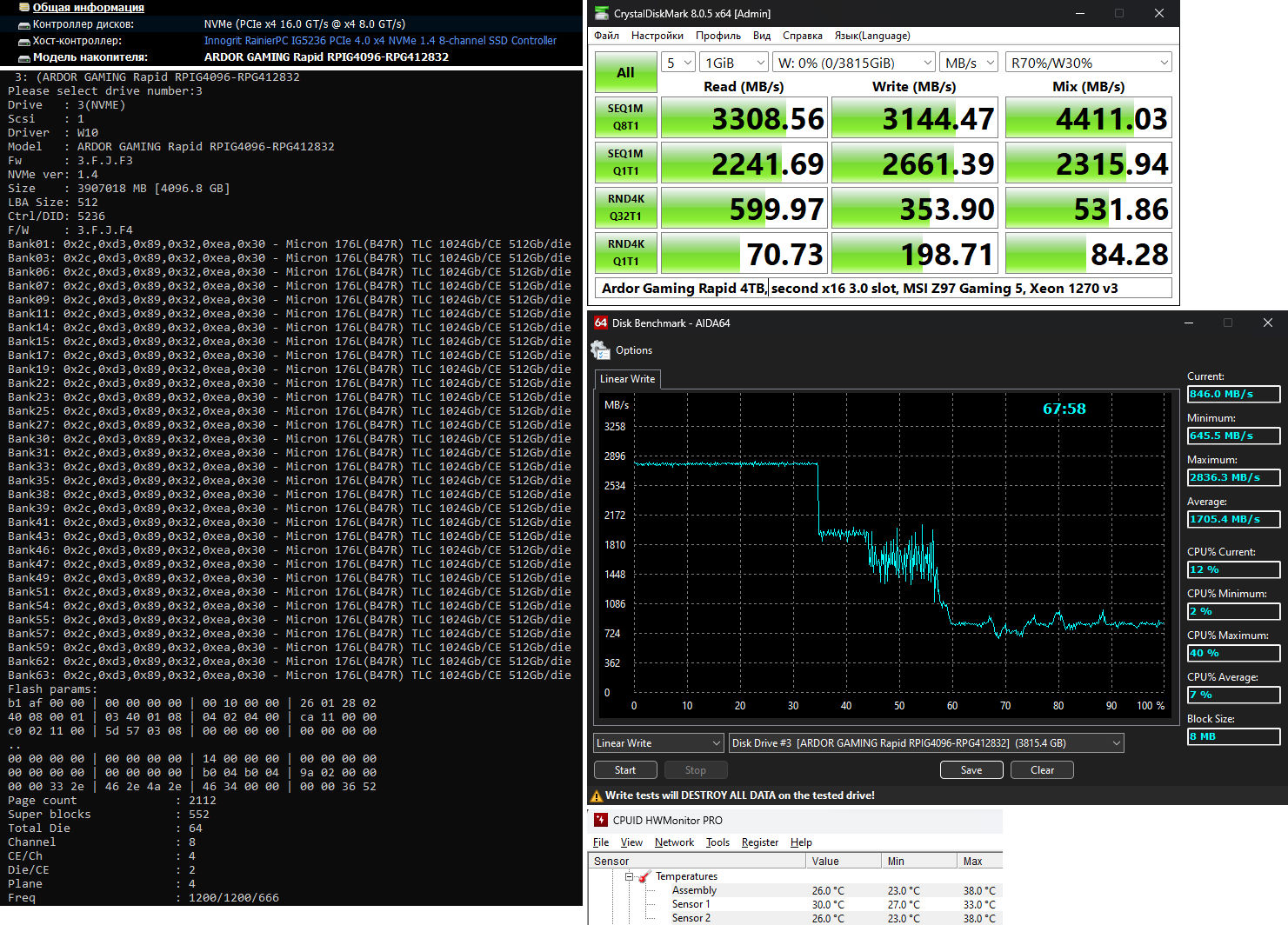This screenshot has width=1288, height=925.
Task: Click the SEQ1M Q8T1 read result 3308.56
Action: 744,117
